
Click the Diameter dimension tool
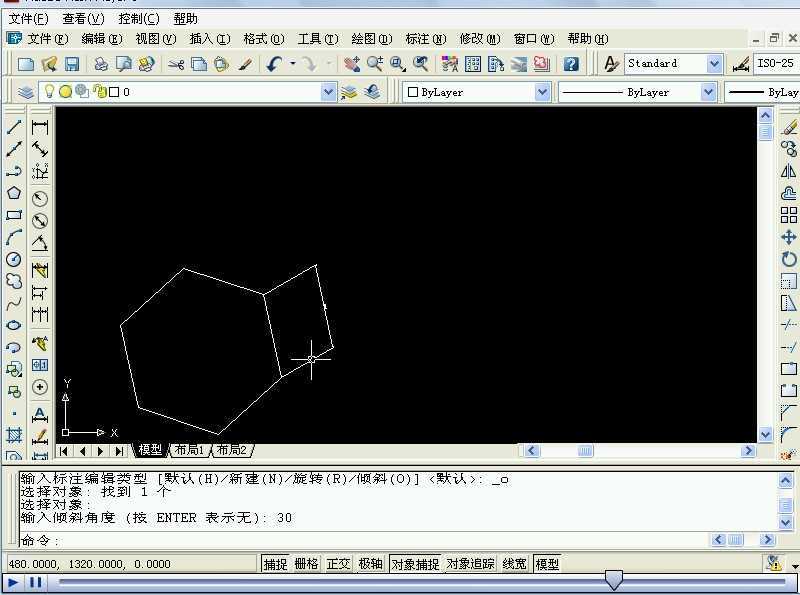click(x=40, y=221)
